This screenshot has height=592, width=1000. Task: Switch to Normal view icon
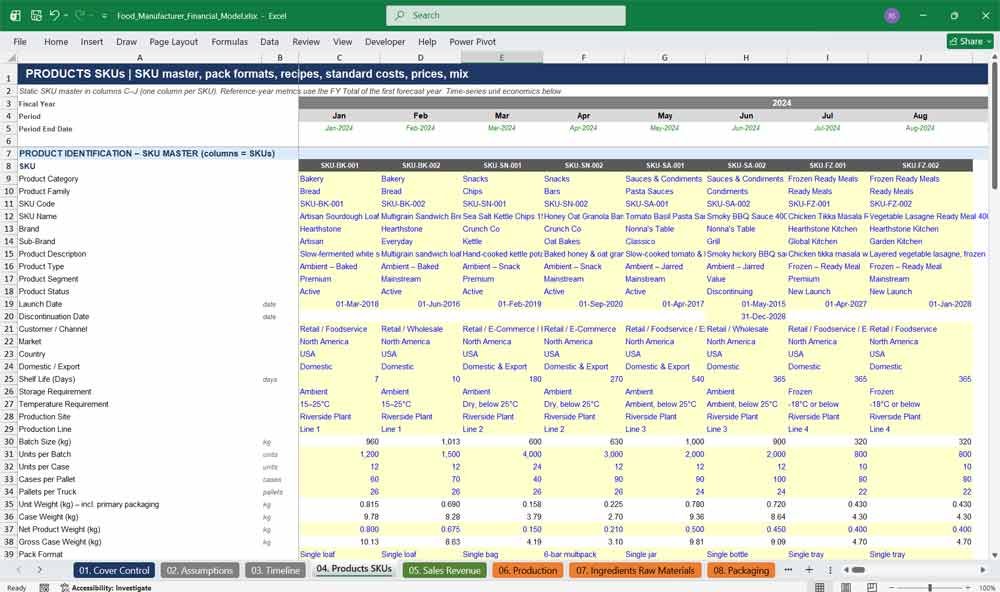820,587
